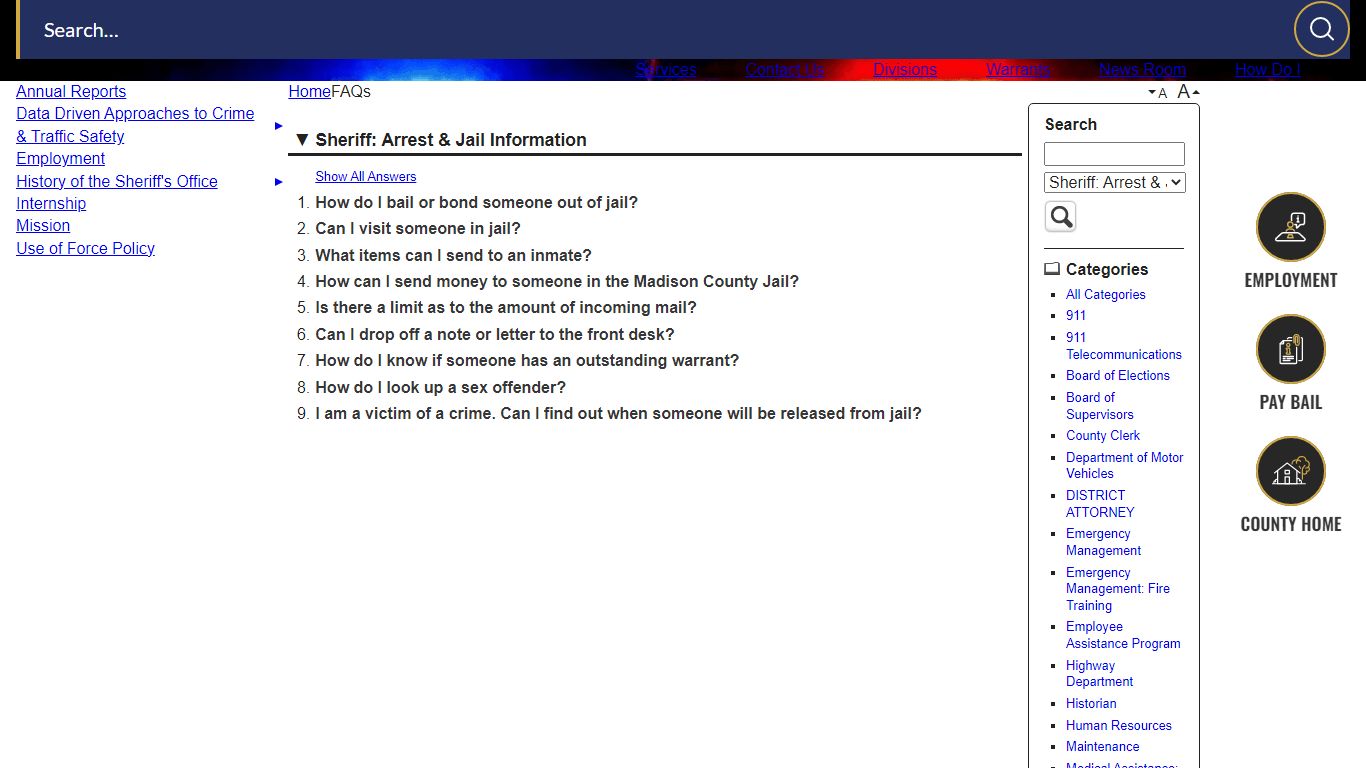Open the Home breadcrumb link
Image resolution: width=1366 pixels, height=768 pixels.
tap(309, 92)
